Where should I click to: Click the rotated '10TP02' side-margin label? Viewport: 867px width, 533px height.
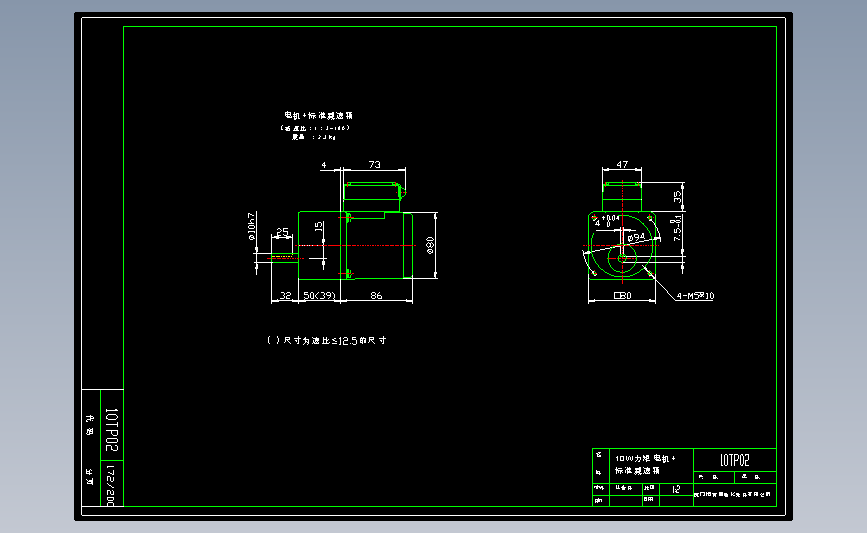112,430
